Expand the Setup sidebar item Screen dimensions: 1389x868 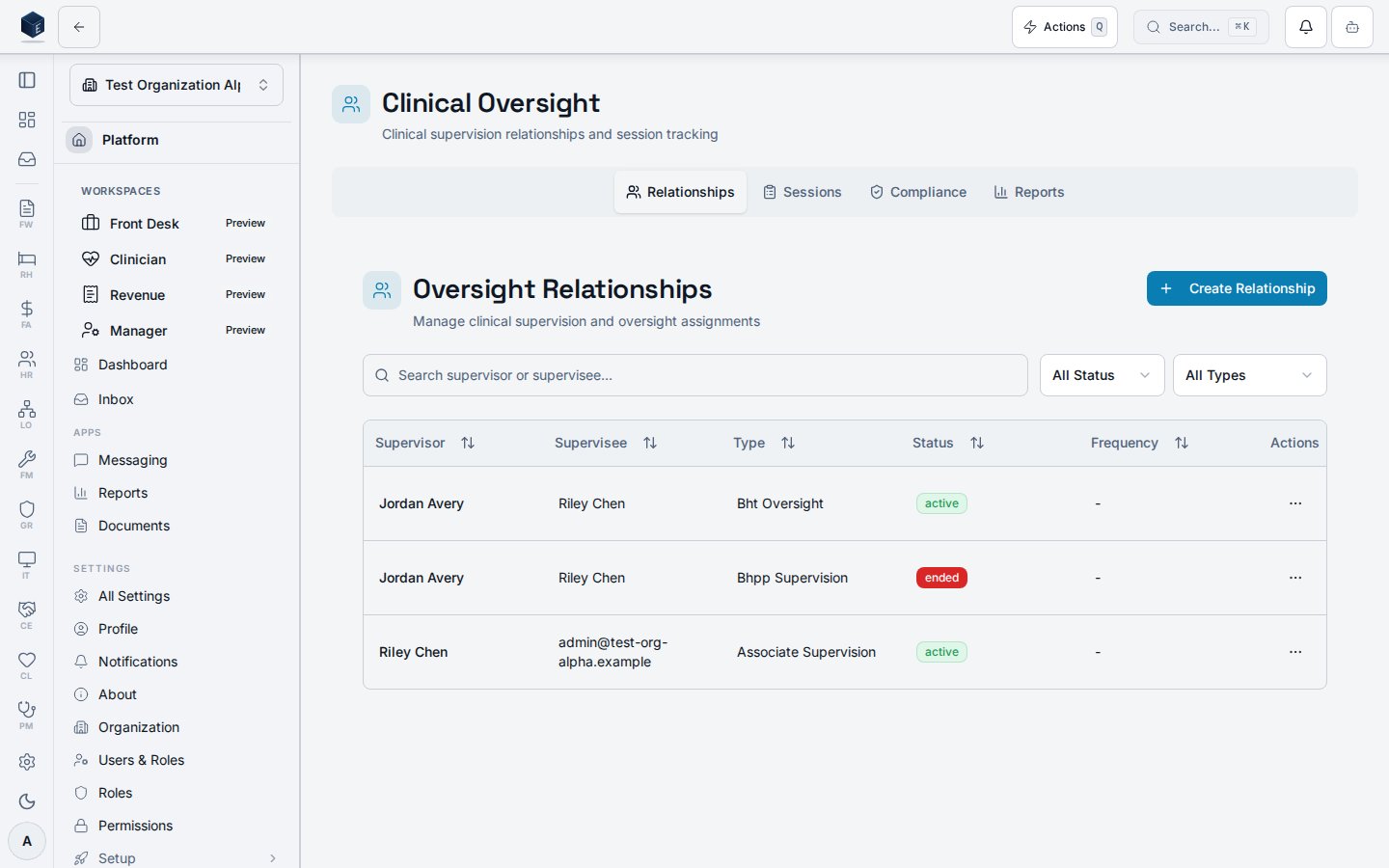coord(177,858)
